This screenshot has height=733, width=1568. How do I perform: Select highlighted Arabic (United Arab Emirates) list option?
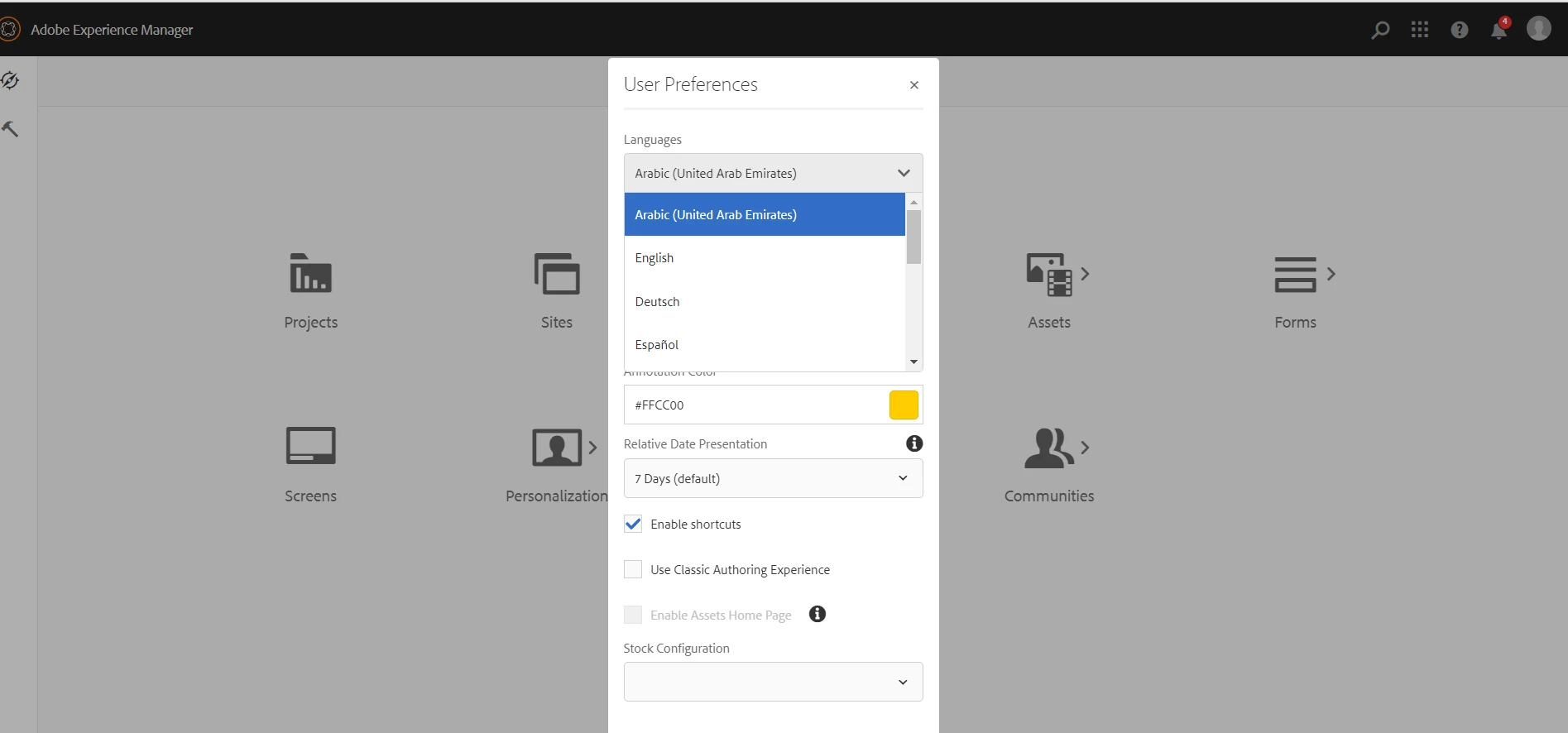[x=765, y=214]
